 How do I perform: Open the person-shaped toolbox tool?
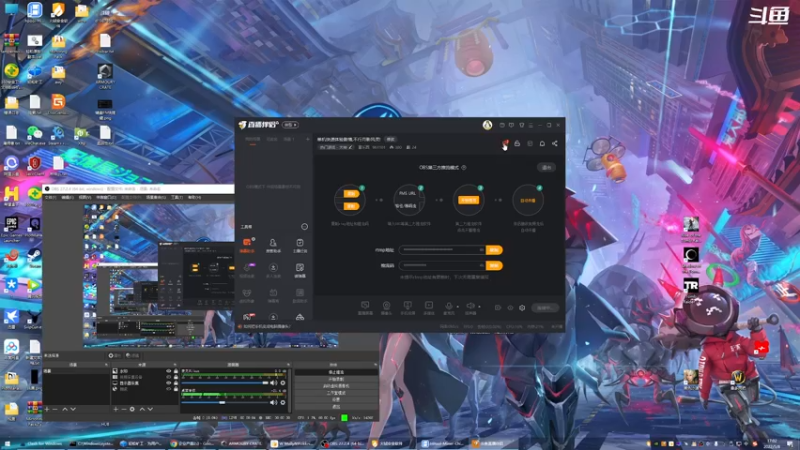click(x=273, y=243)
